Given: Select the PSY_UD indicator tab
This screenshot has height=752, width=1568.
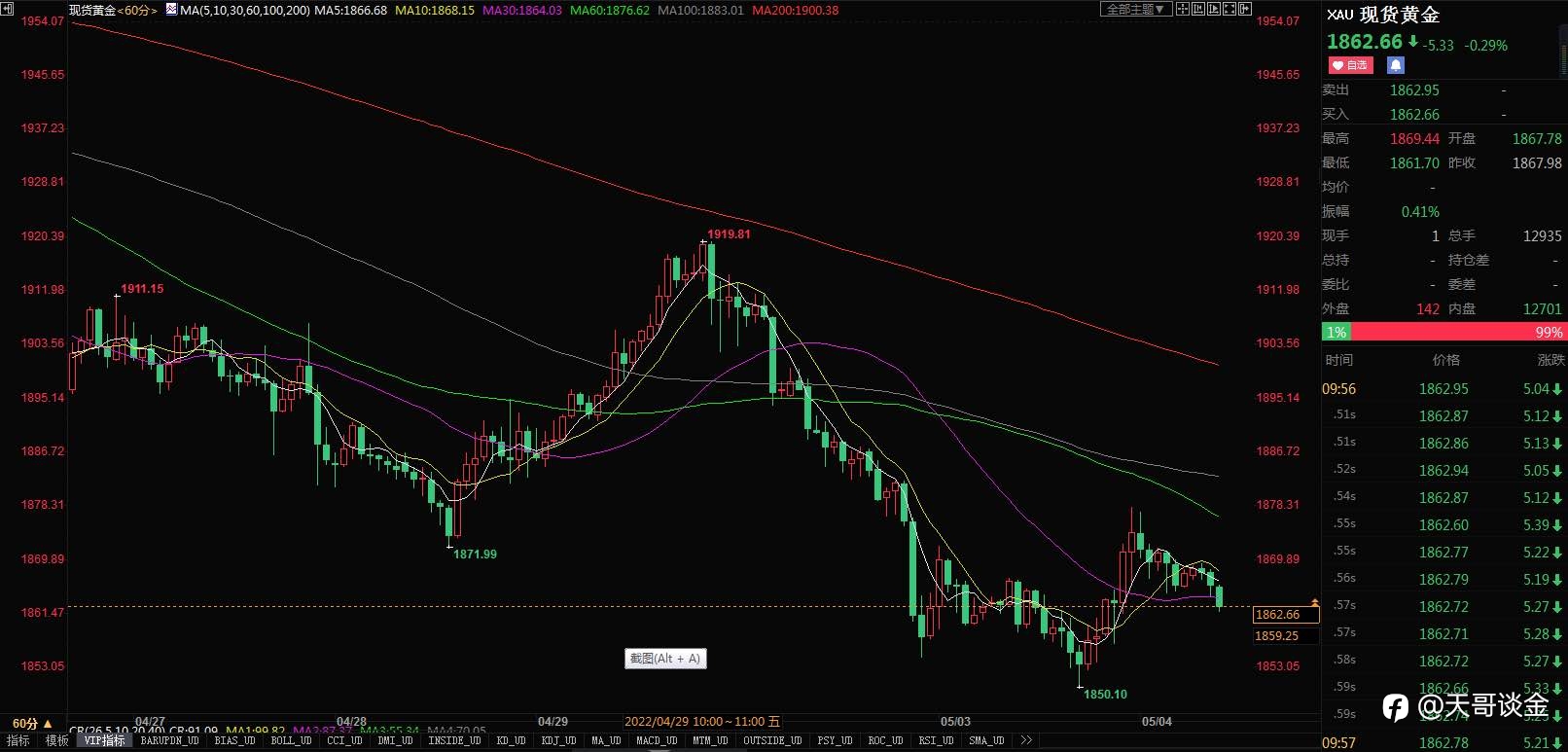Looking at the screenshot, I should (x=835, y=741).
